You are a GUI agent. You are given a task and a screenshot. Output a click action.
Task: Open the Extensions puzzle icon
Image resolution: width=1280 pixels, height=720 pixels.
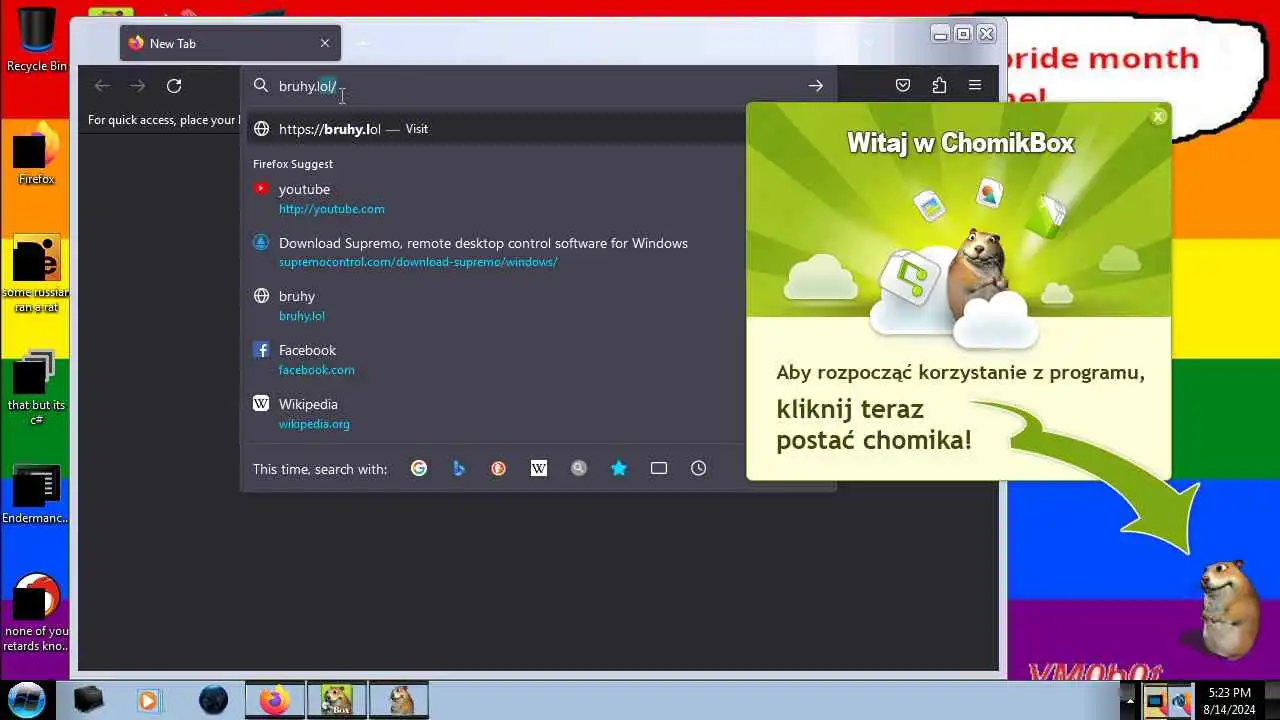pyautogui.click(x=939, y=86)
